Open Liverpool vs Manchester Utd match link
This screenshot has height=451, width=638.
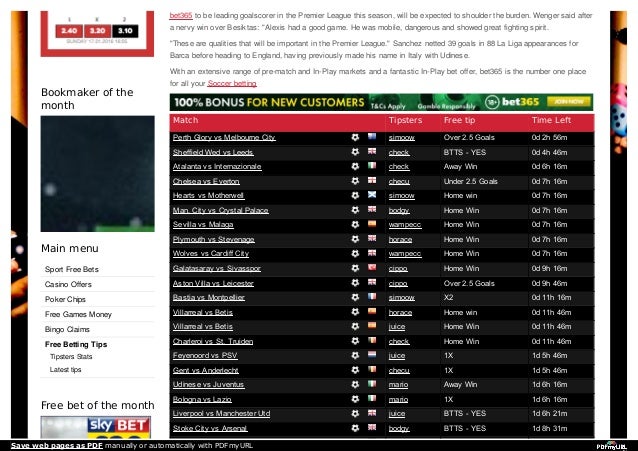pyautogui.click(x=221, y=414)
